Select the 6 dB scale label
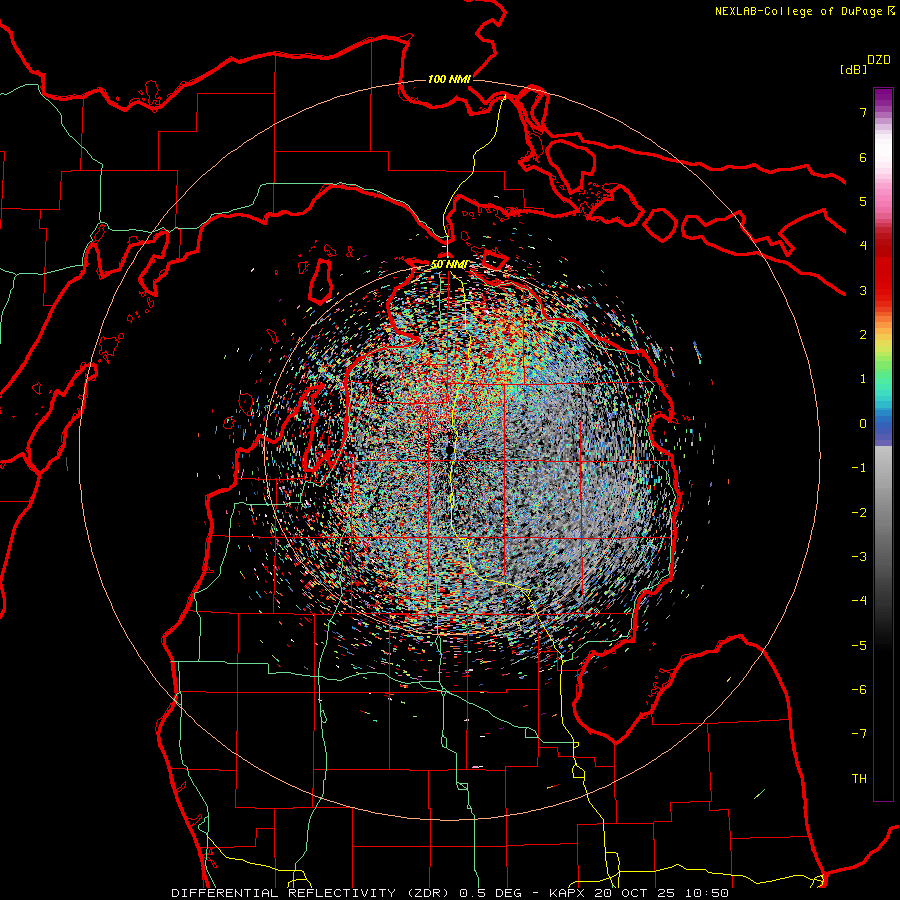The width and height of the screenshot is (900, 900). (863, 157)
